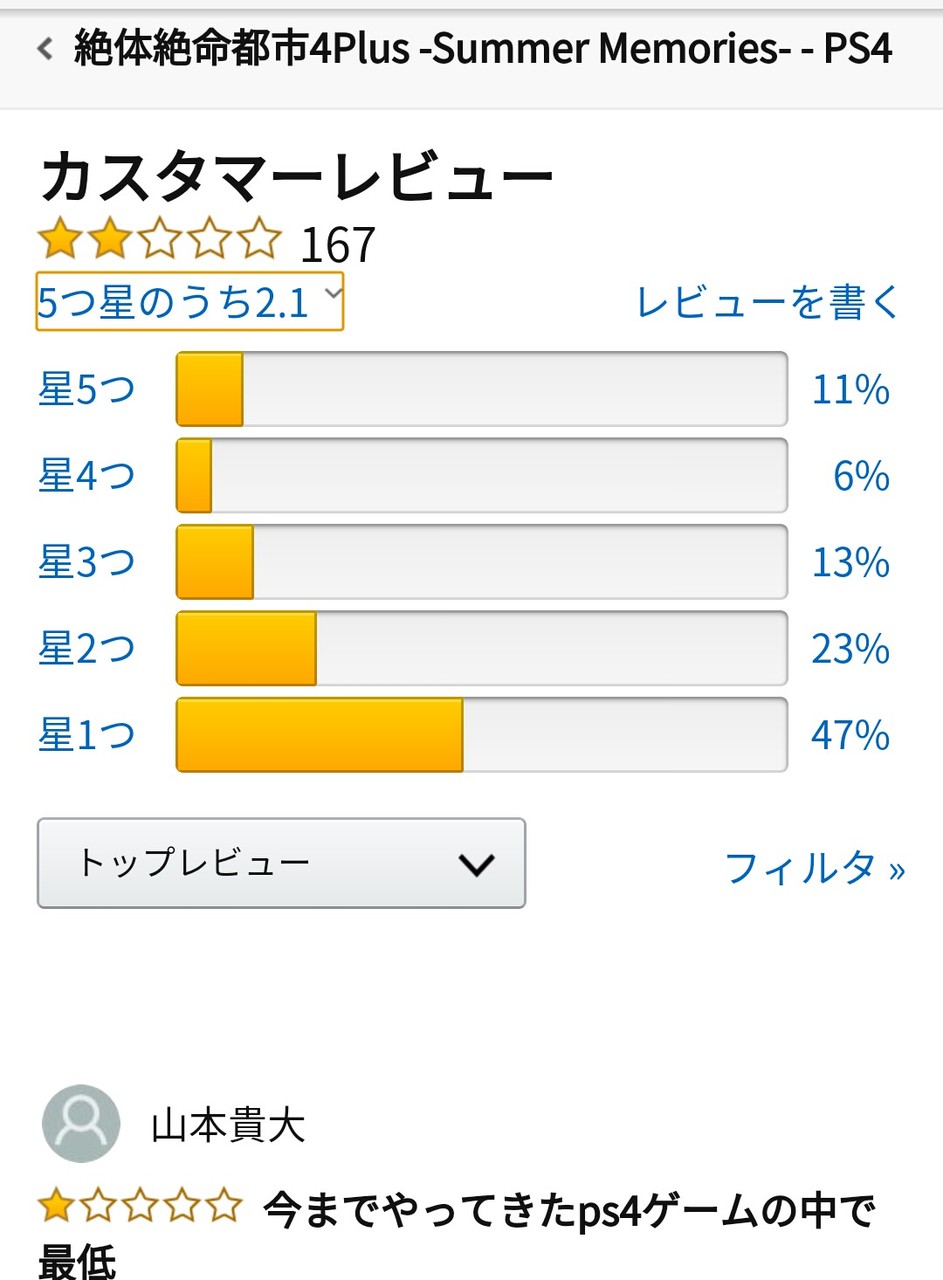Click the 11% five-star bar
Screen dimensions: 943x1280
tap(482, 389)
